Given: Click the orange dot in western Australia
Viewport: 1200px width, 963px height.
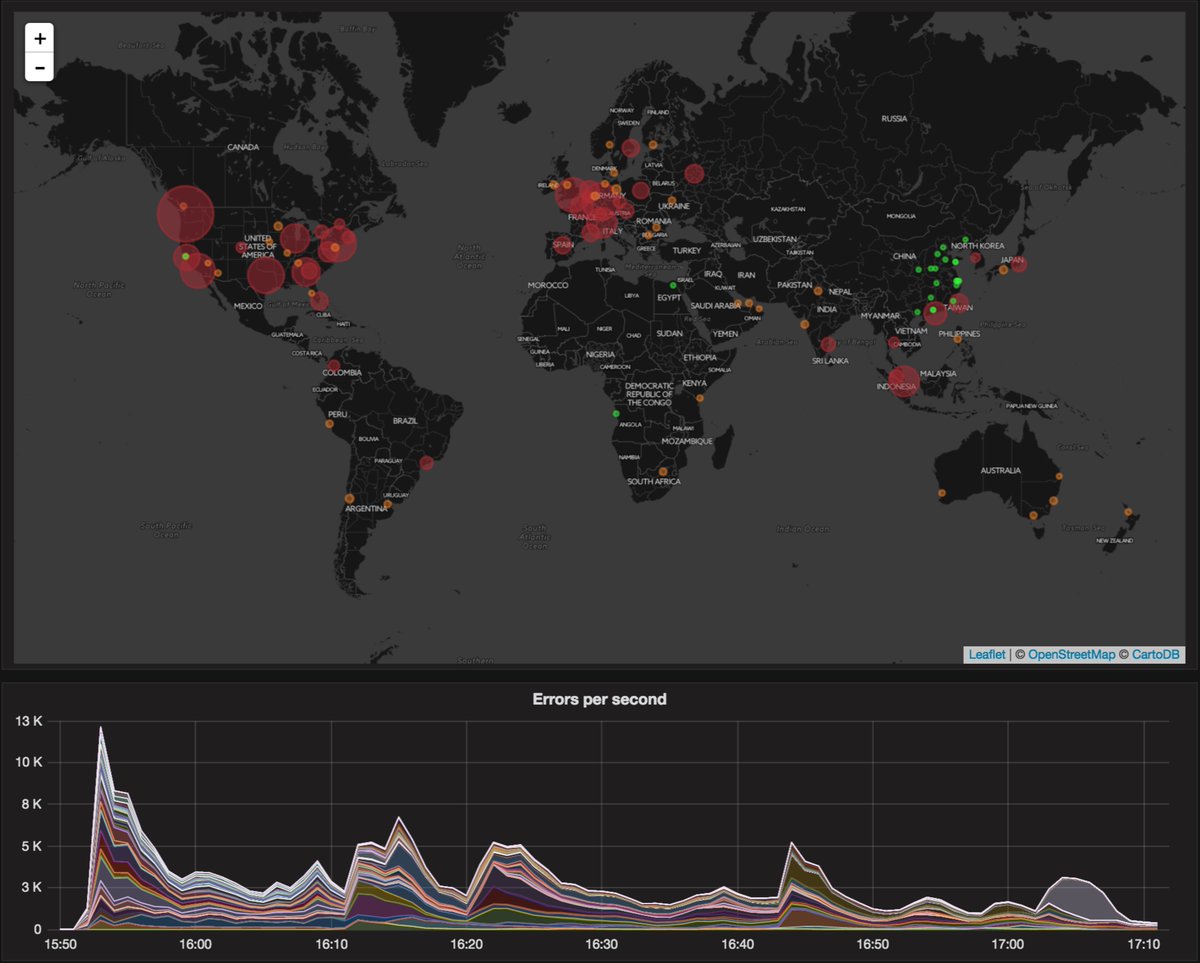Looking at the screenshot, I should tap(942, 493).
